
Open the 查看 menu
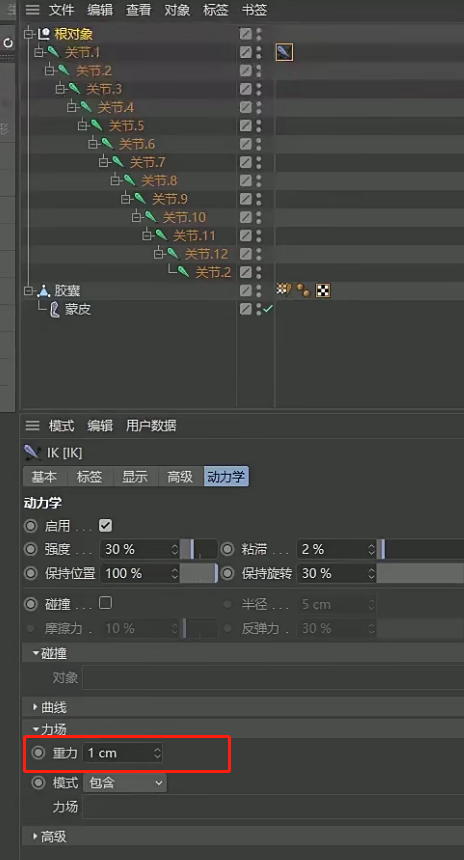[x=138, y=10]
